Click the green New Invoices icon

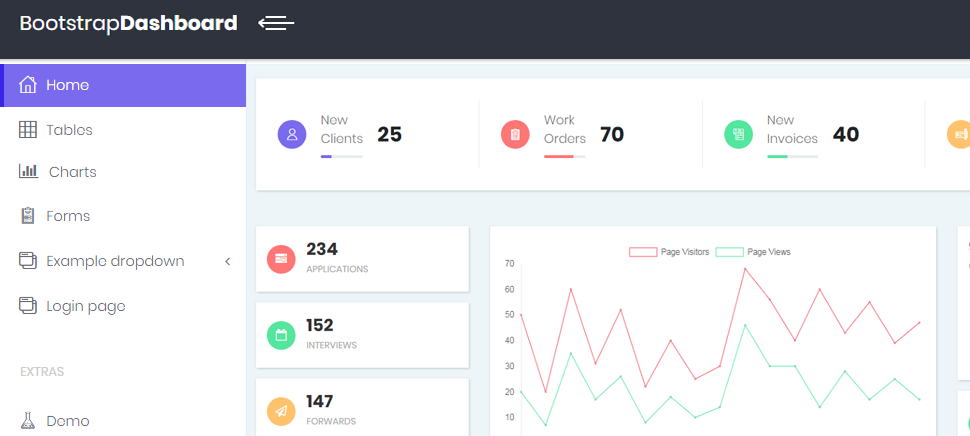click(x=739, y=134)
